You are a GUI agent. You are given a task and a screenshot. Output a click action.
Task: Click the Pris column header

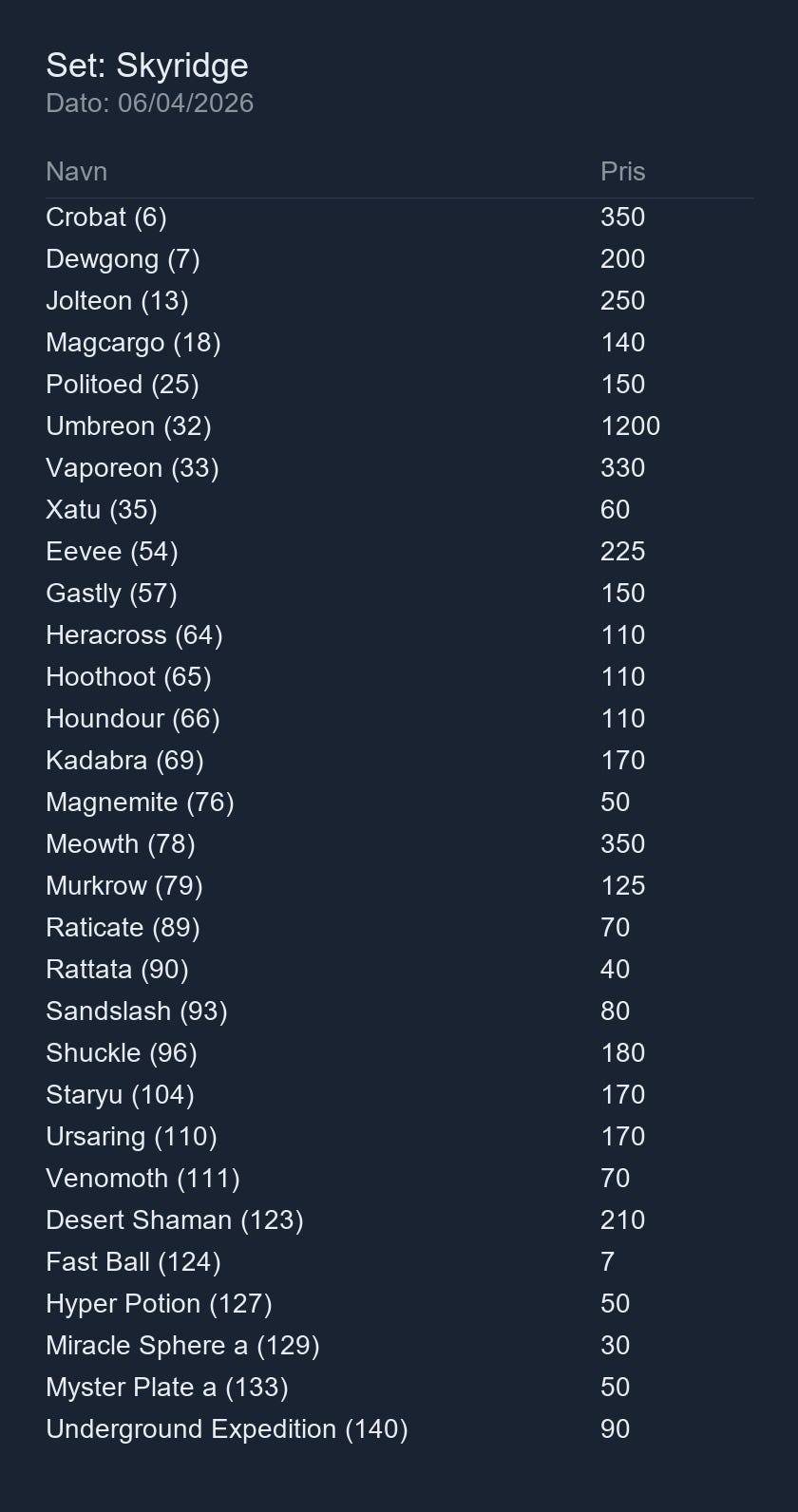coord(623,172)
